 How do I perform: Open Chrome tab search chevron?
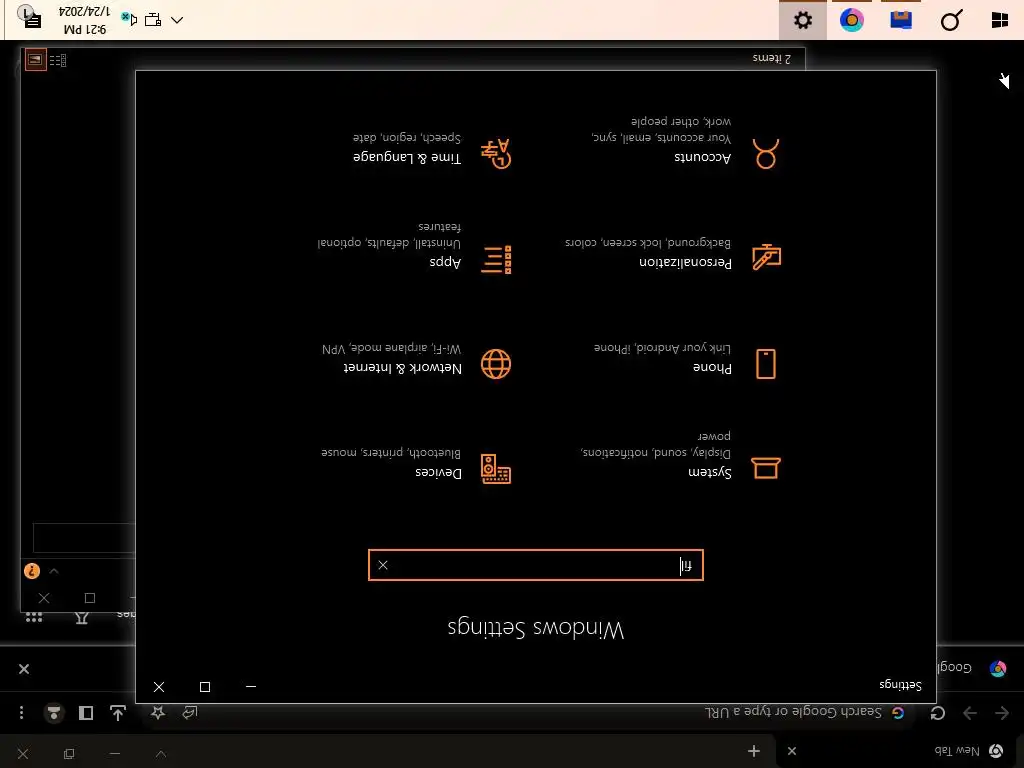(161, 754)
